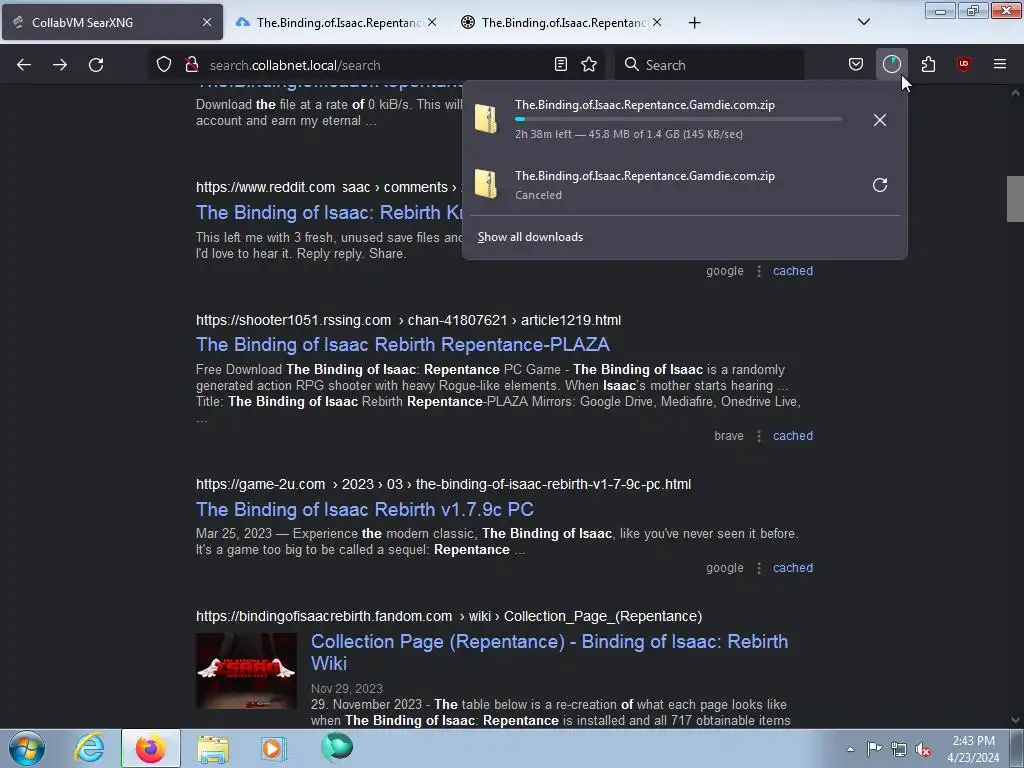Screen dimensions: 1024x768
Task: Go forward one page
Action: [60, 65]
